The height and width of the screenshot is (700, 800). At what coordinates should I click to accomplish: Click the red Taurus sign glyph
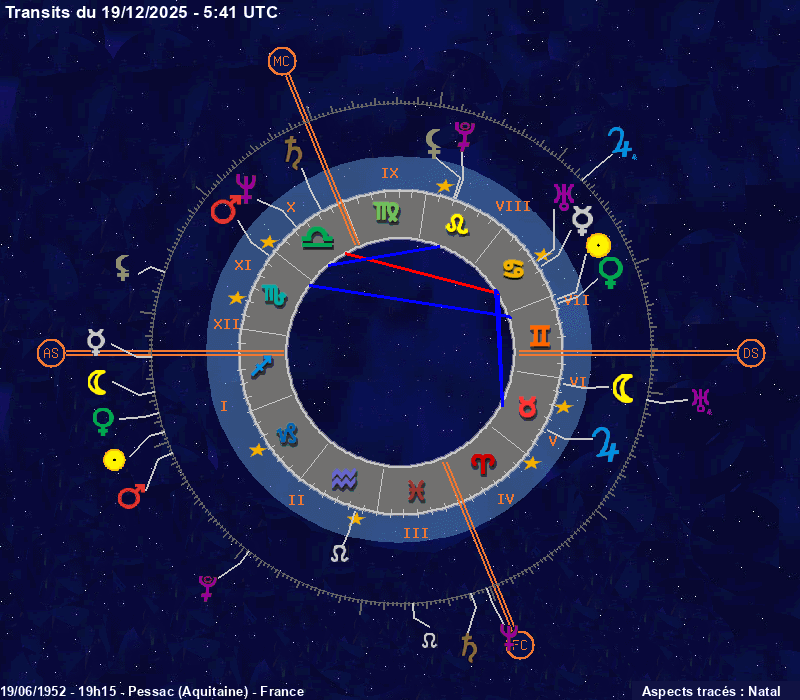527,407
